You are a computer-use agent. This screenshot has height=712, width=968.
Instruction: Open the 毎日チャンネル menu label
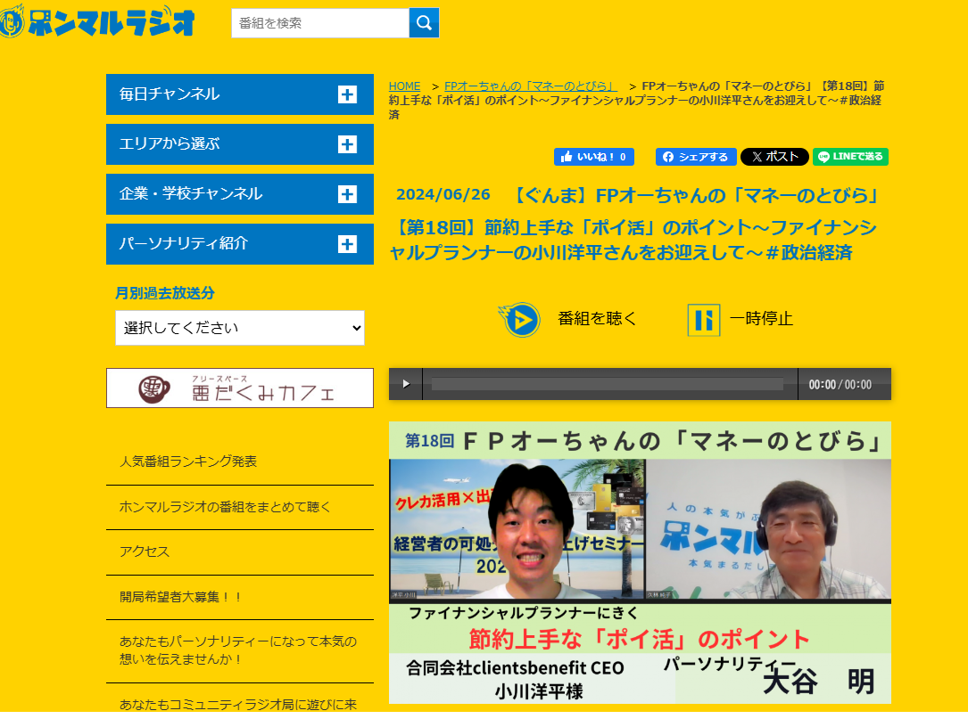(x=169, y=94)
